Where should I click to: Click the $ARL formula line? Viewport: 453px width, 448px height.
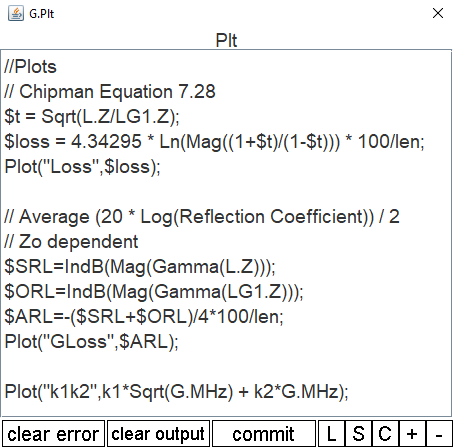(144, 317)
